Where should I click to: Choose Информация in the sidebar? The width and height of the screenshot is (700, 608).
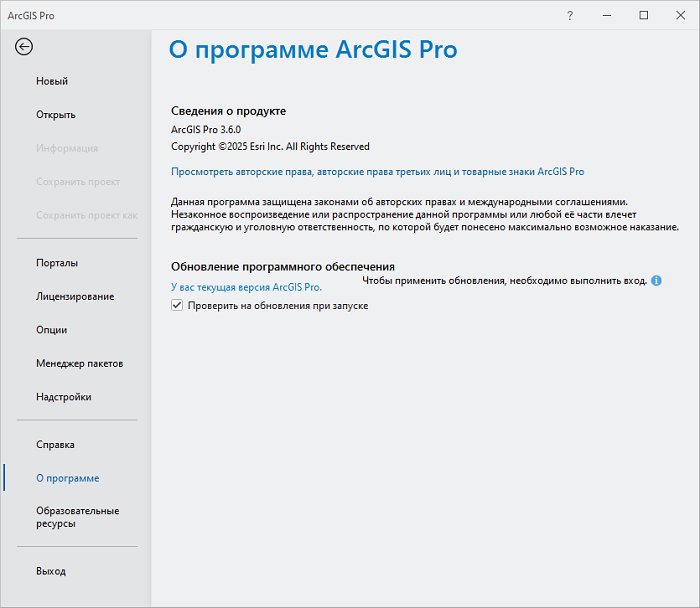[67, 148]
